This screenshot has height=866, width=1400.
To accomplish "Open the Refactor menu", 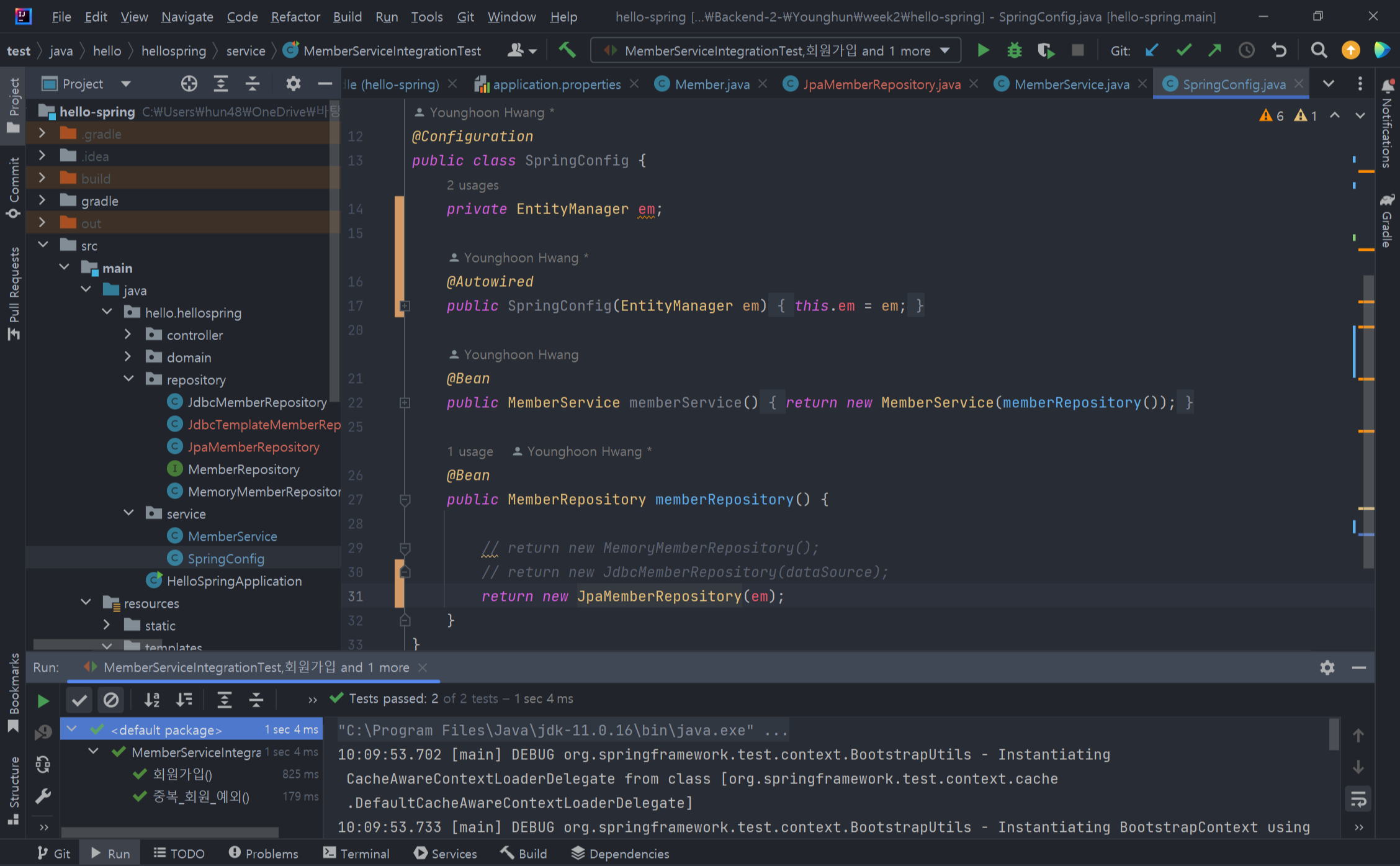I will point(295,17).
